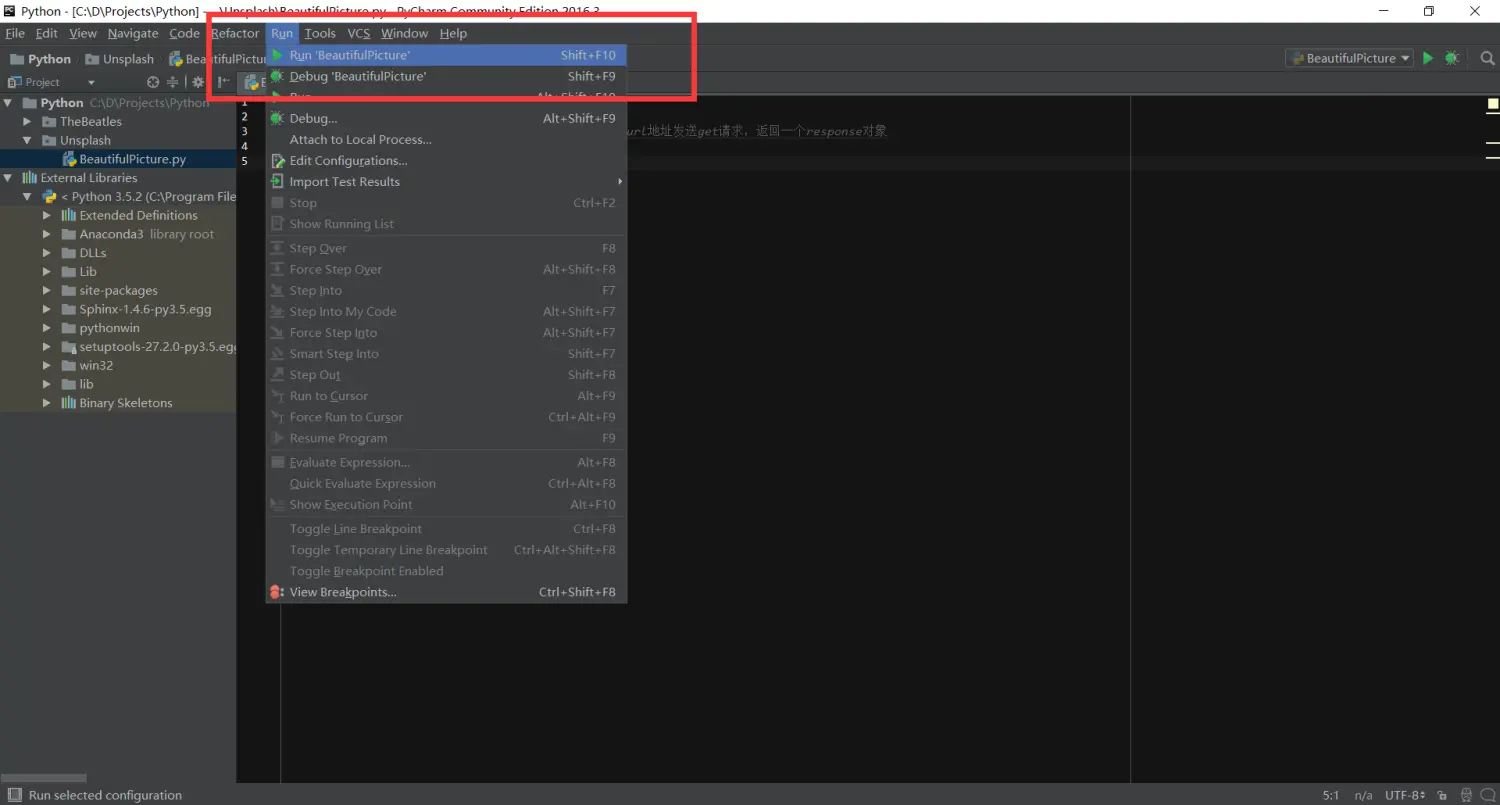Click the Scroll from Source crosshair icon
The image size is (1500, 805).
[x=153, y=82]
